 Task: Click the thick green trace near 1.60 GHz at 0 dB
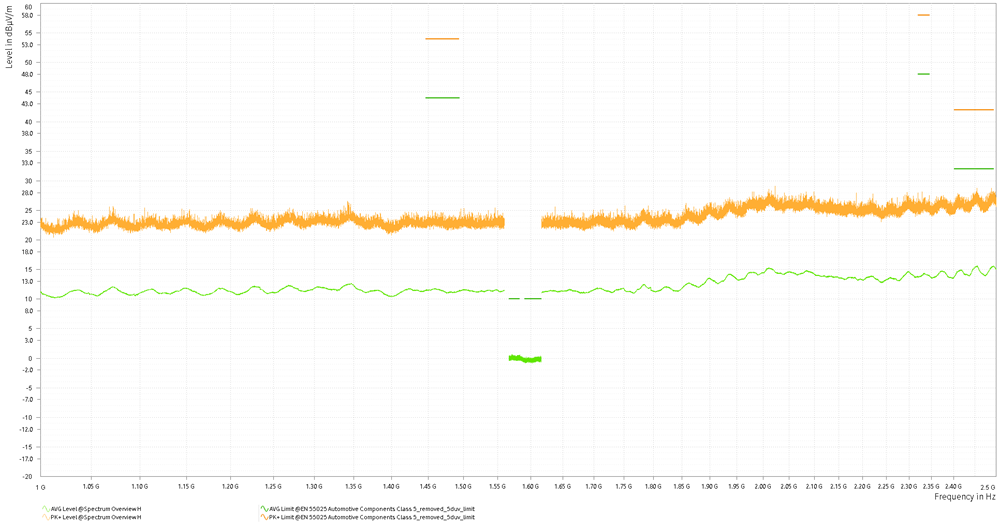pos(525,358)
